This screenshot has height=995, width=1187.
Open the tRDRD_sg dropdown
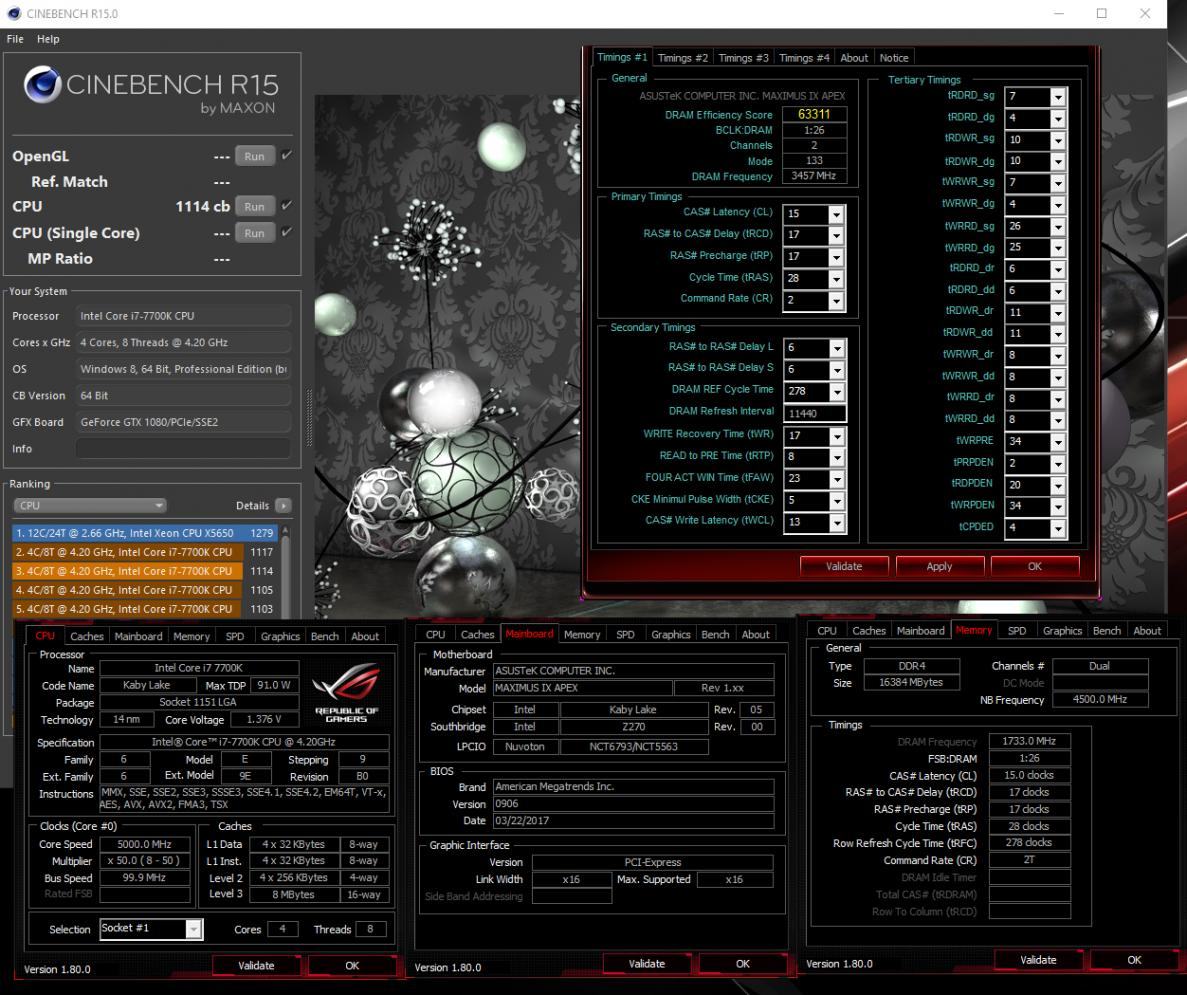pos(1058,97)
